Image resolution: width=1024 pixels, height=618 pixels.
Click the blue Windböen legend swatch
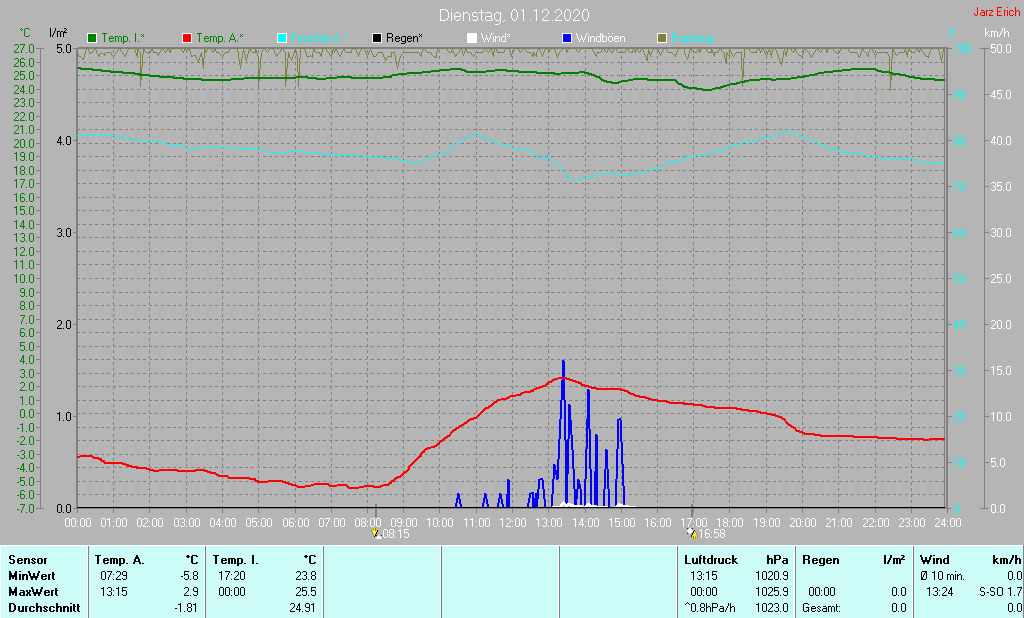pyautogui.click(x=567, y=39)
